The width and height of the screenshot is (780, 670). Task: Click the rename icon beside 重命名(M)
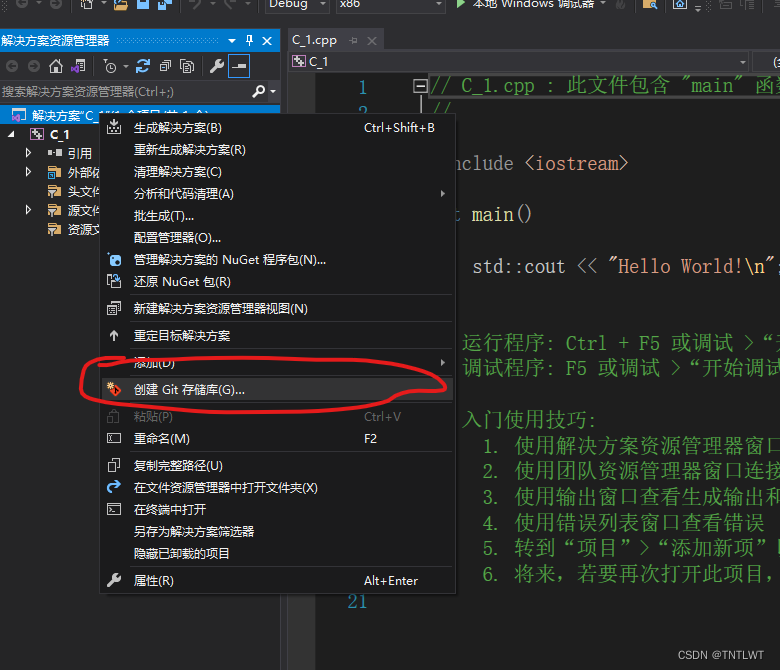point(114,438)
